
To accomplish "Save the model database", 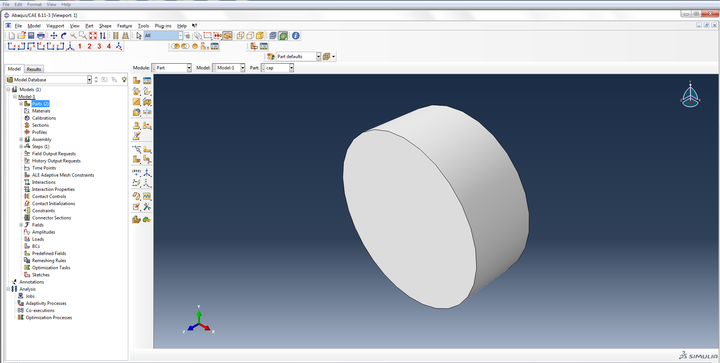I will [31, 35].
